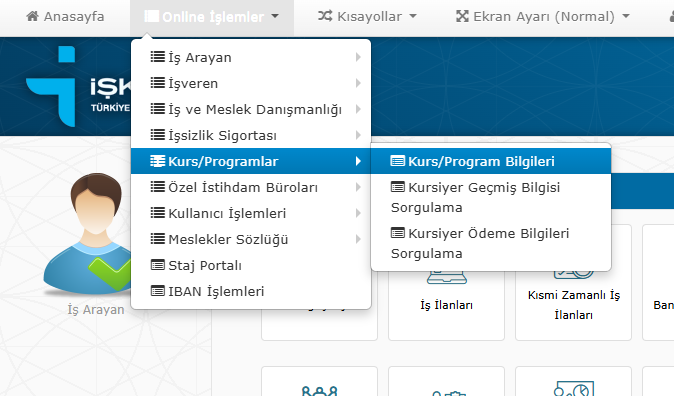Open Ekran Ayarı (Normal) dropdown caret
674x396 pixels.
pos(626,16)
